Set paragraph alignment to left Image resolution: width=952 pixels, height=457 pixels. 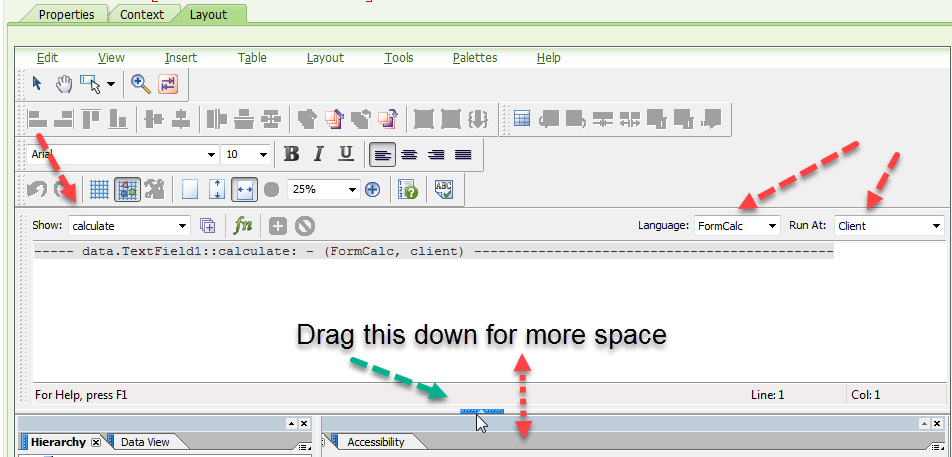coord(382,155)
